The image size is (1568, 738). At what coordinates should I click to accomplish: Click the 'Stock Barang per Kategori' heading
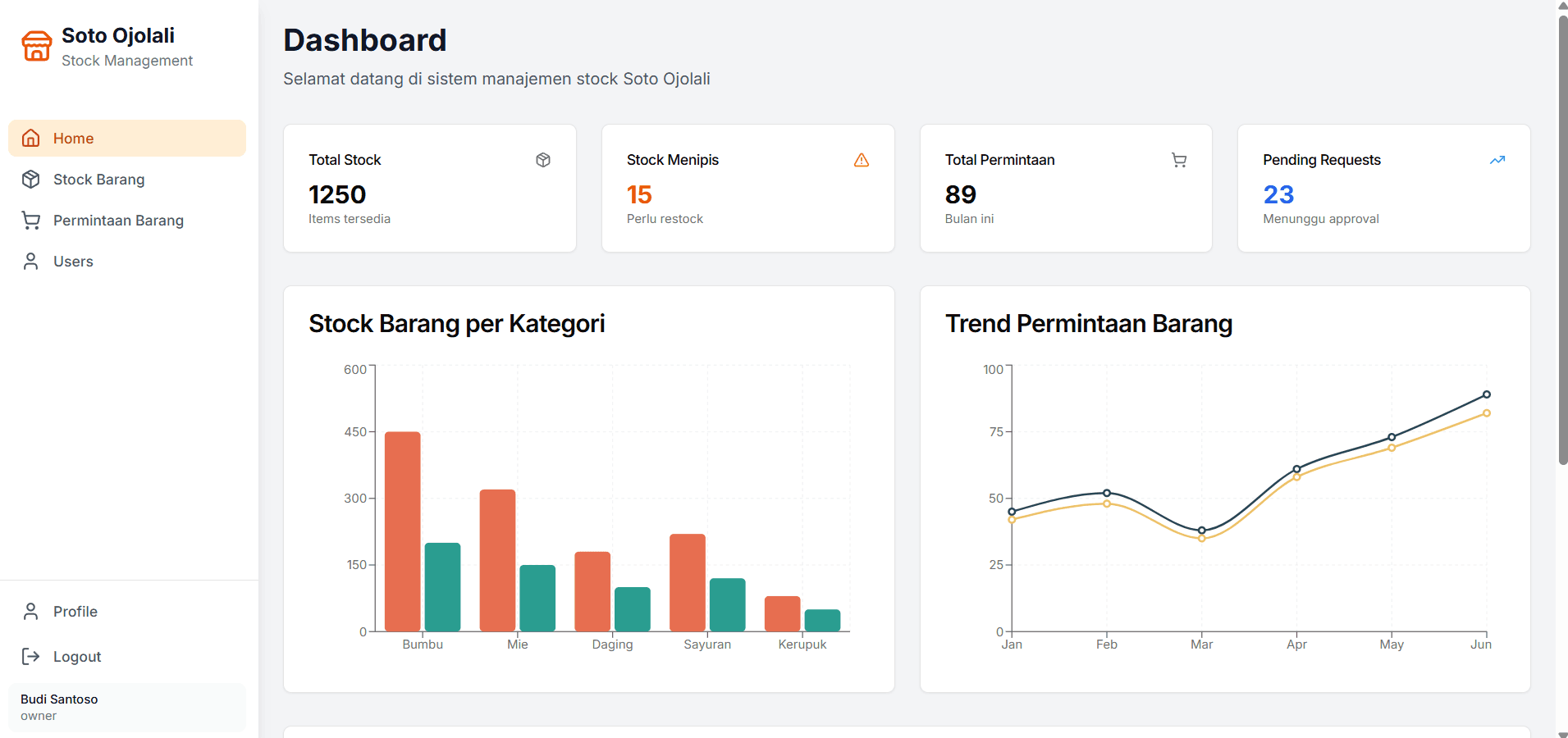point(457,324)
